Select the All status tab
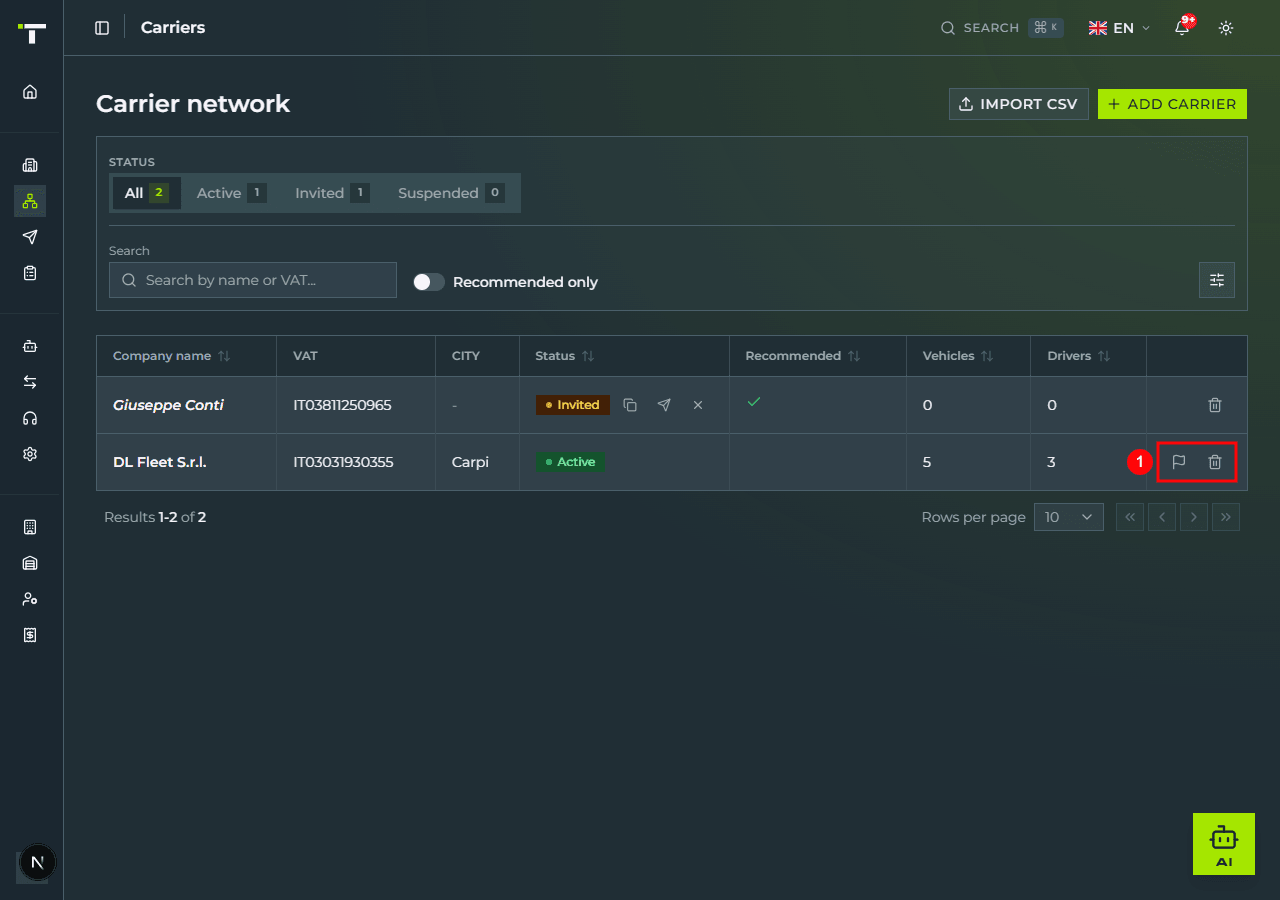The width and height of the screenshot is (1280, 900). click(x=146, y=193)
